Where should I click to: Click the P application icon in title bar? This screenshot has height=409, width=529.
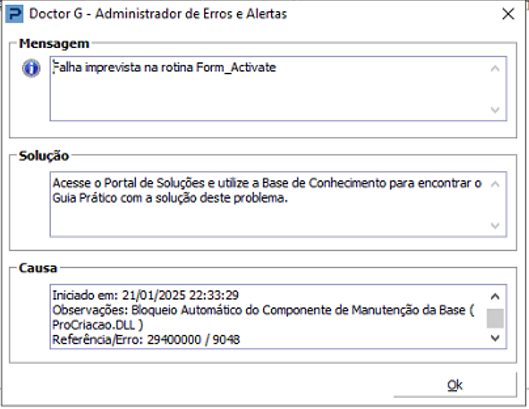15,14
